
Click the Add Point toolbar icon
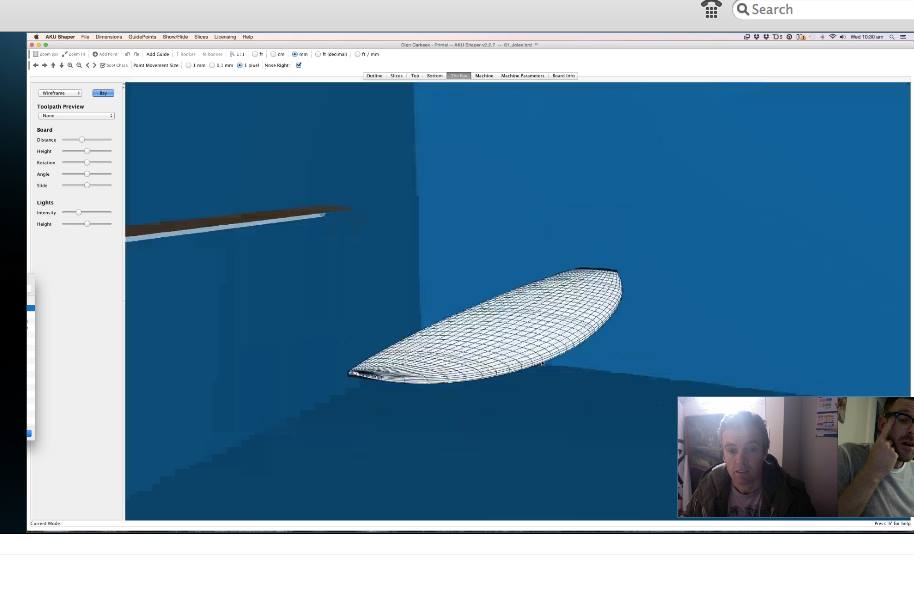(105, 54)
